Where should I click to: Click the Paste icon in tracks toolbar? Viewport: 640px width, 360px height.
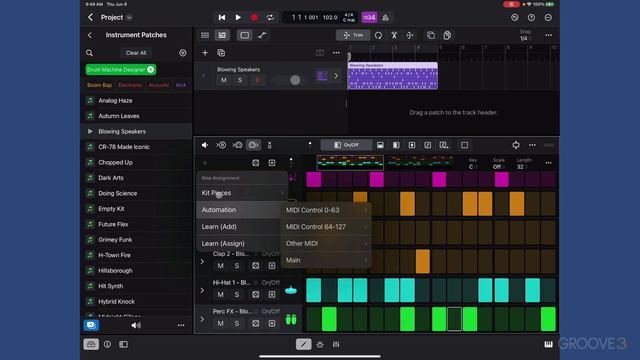coord(447,36)
